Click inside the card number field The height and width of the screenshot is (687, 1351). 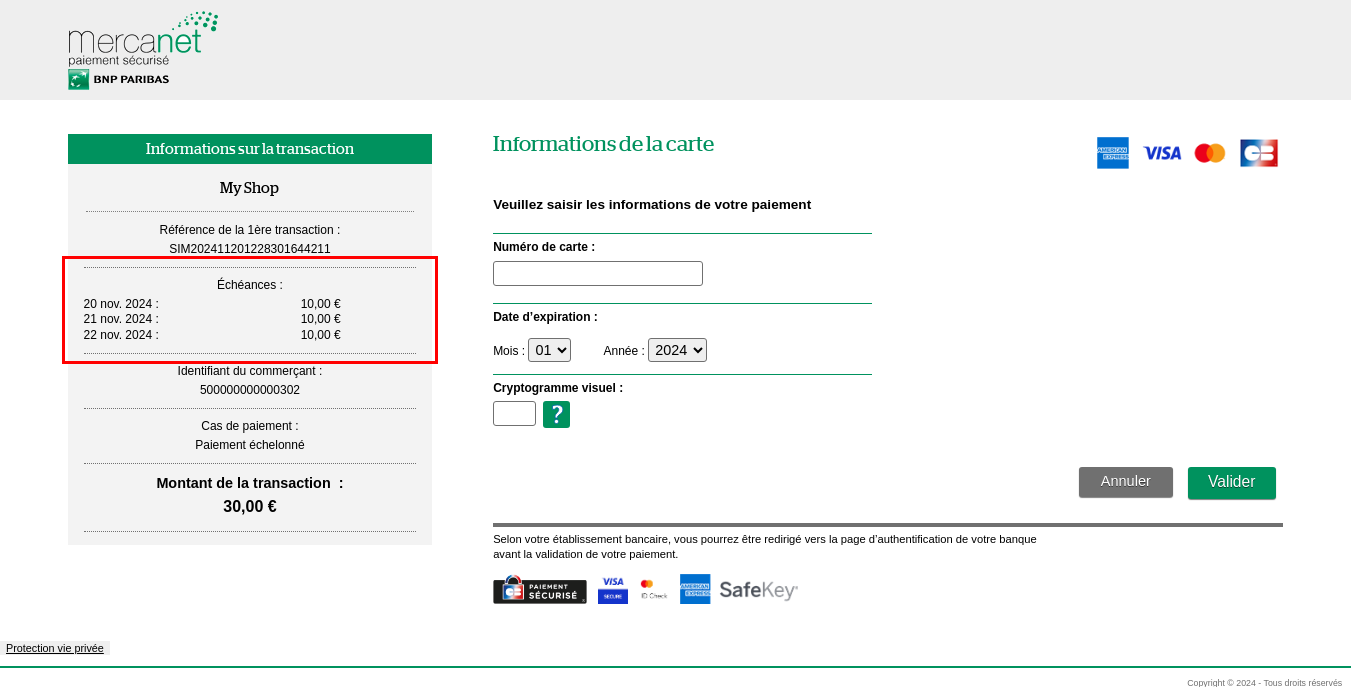coord(597,272)
